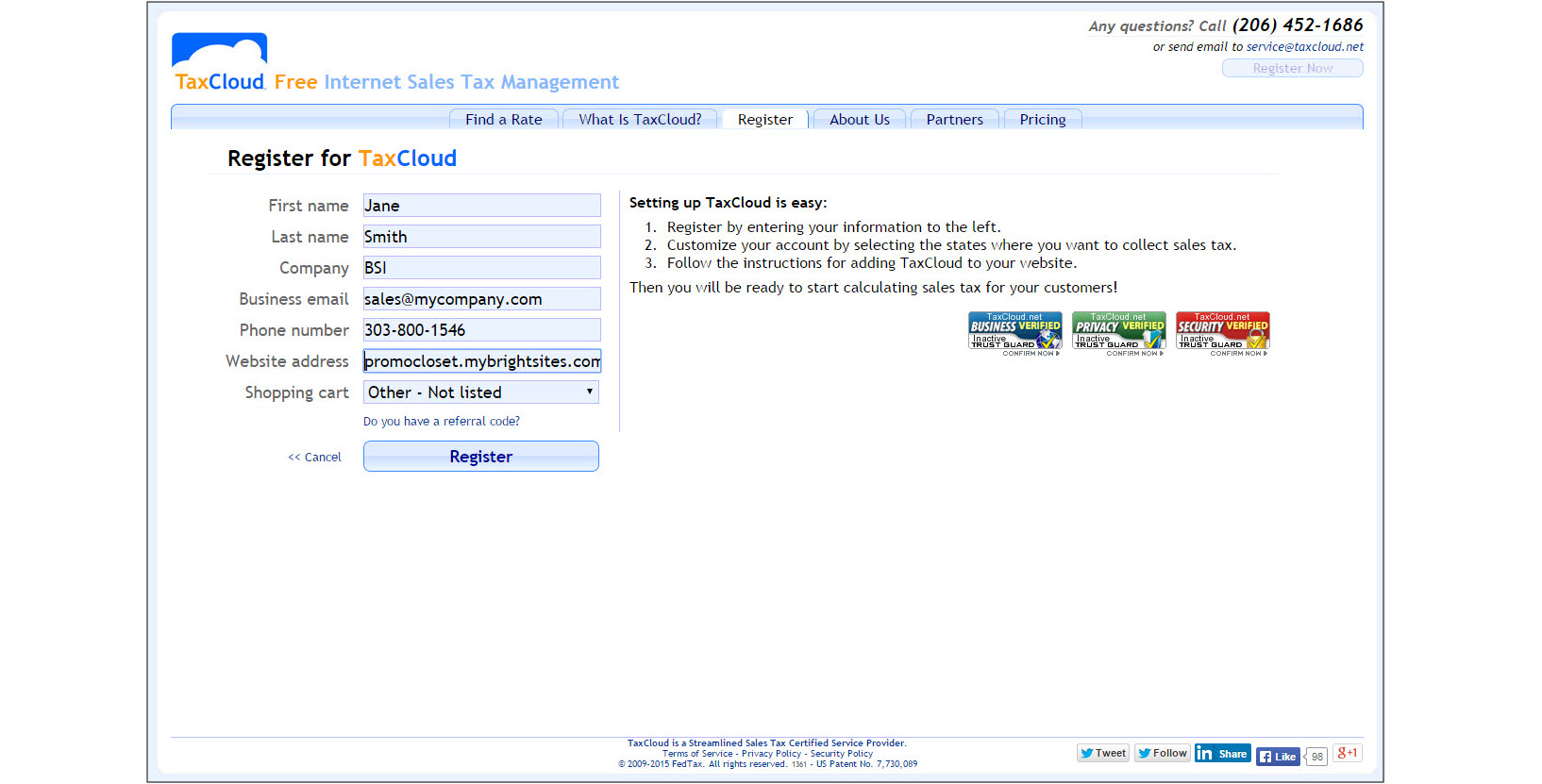Screen dimensions: 1542x784
Task: Click the << Cancel link
Action: click(x=314, y=458)
